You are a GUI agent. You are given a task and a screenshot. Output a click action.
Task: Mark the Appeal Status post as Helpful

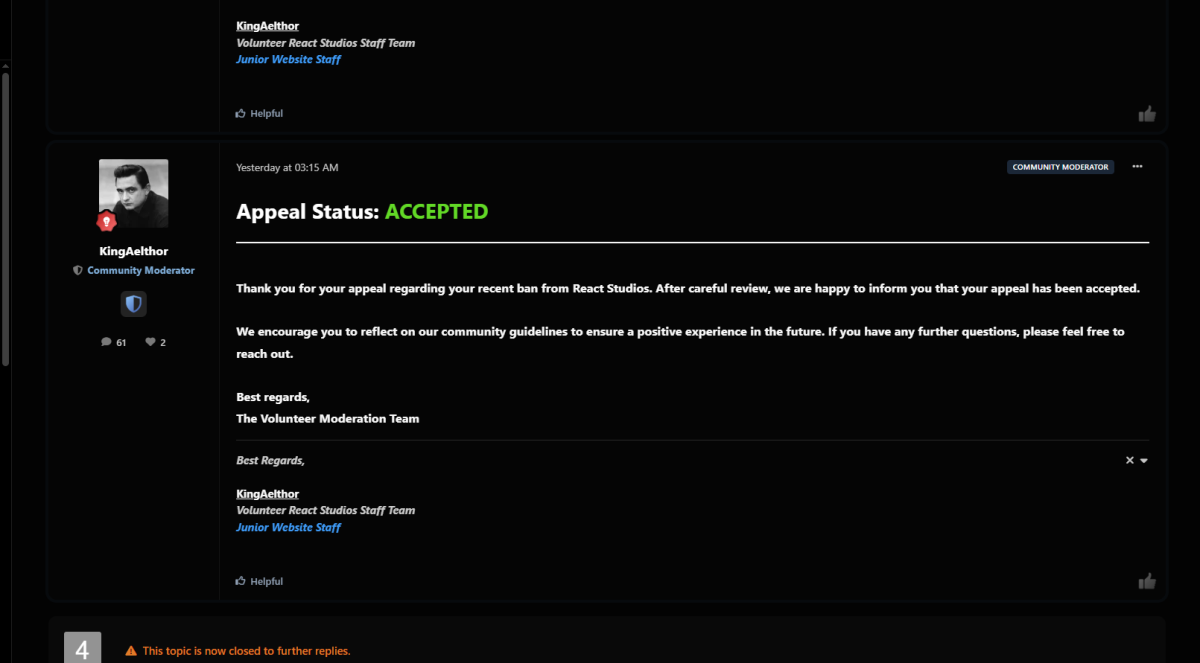pos(260,581)
